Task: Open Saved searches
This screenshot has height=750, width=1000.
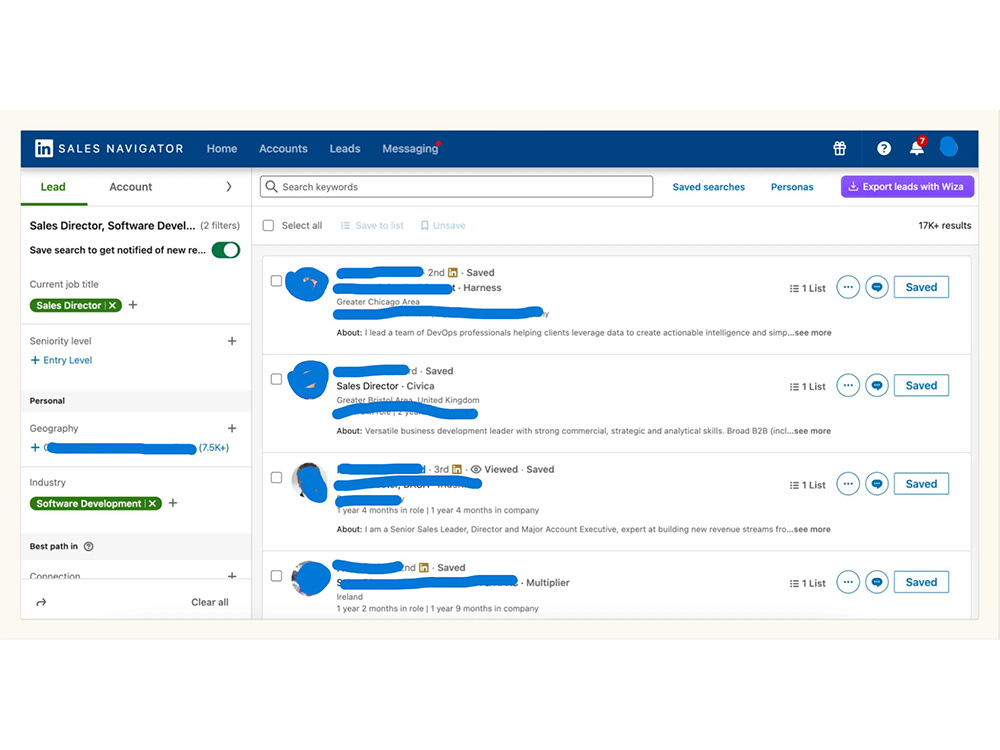Action: pyautogui.click(x=709, y=187)
